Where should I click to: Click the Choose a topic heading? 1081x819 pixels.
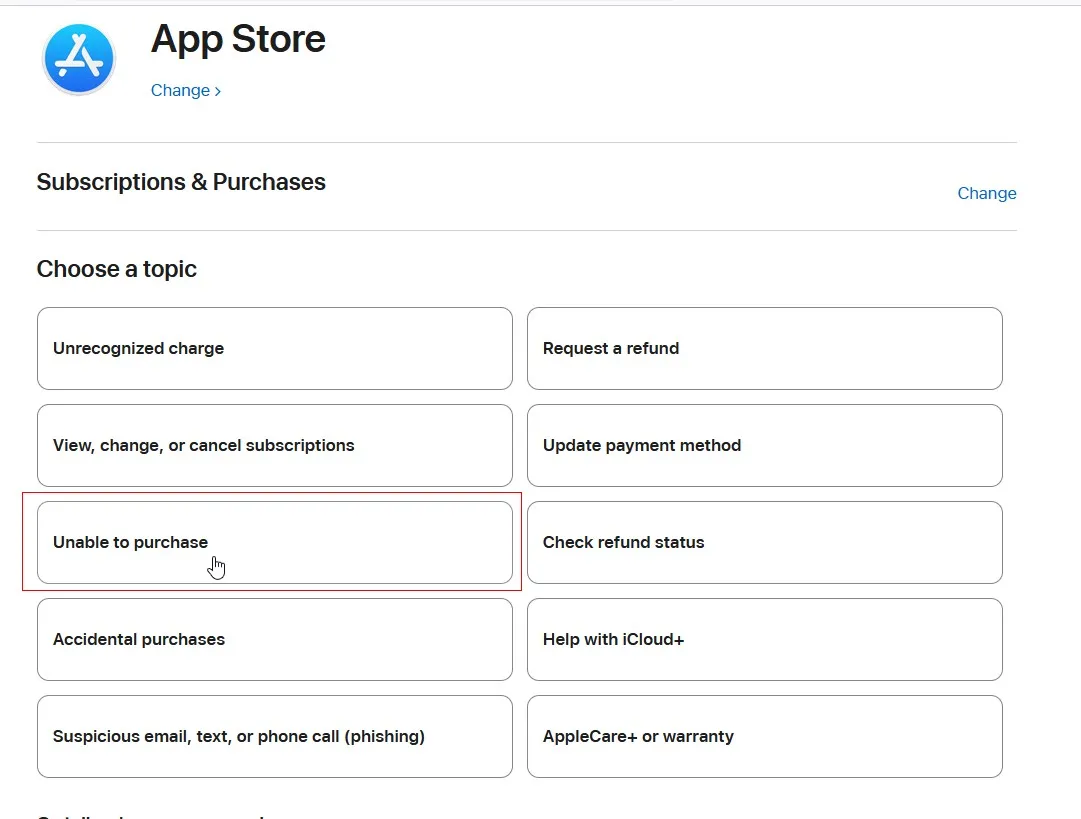tap(116, 269)
